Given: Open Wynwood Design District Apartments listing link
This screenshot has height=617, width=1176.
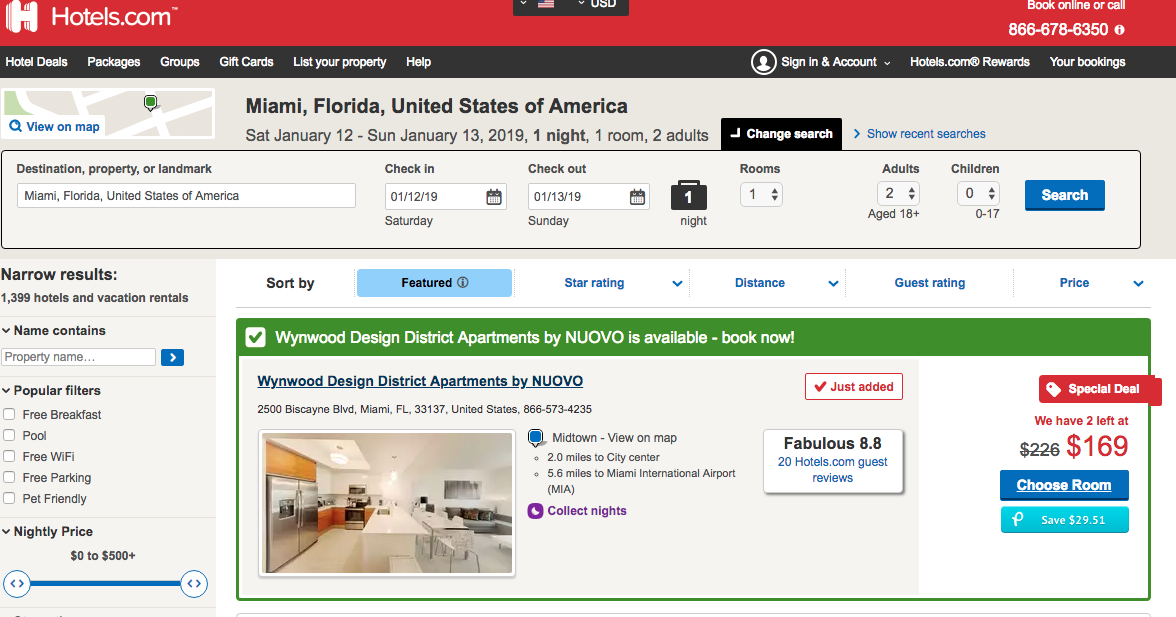Looking at the screenshot, I should (420, 381).
